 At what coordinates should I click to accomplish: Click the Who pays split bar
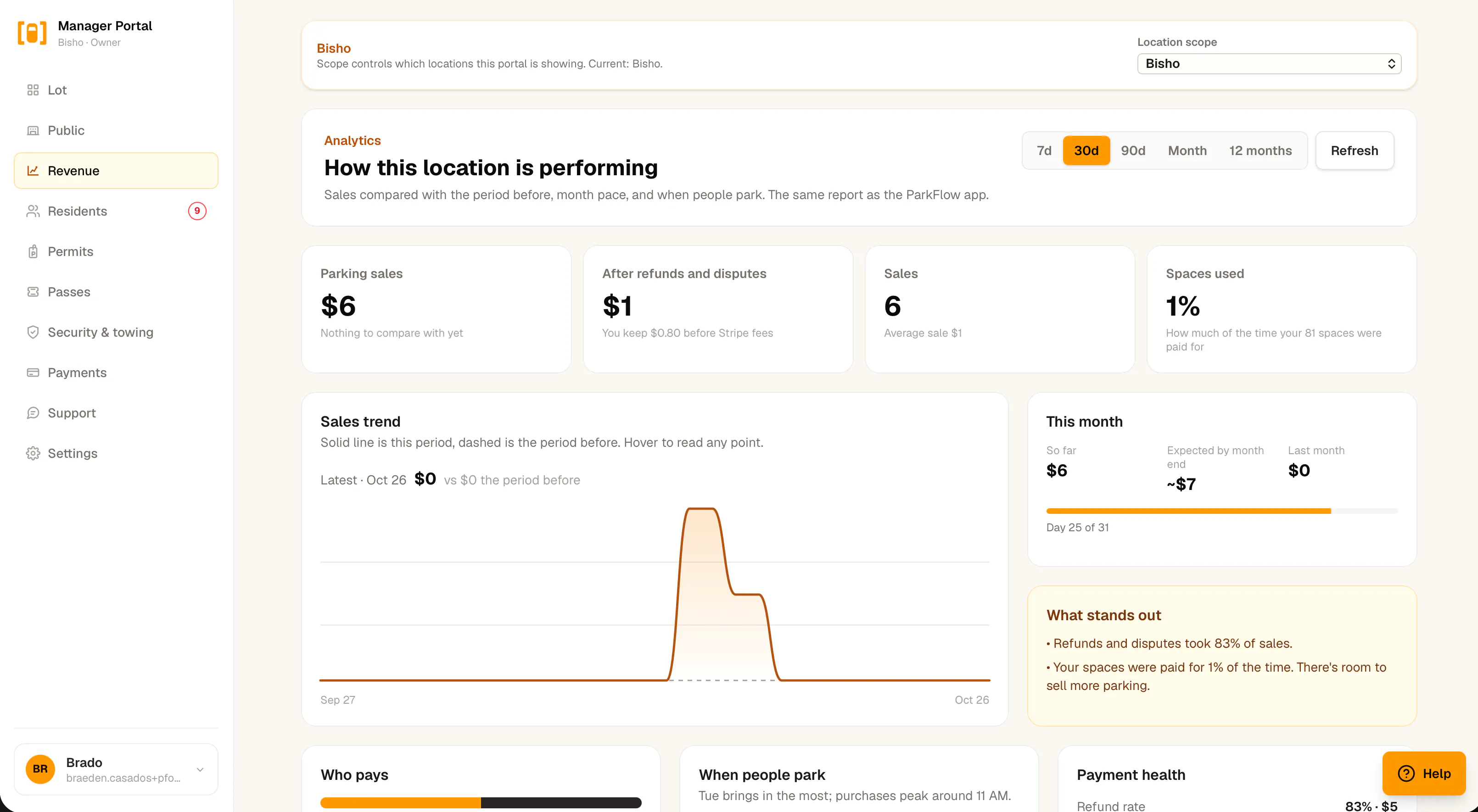coord(481,802)
